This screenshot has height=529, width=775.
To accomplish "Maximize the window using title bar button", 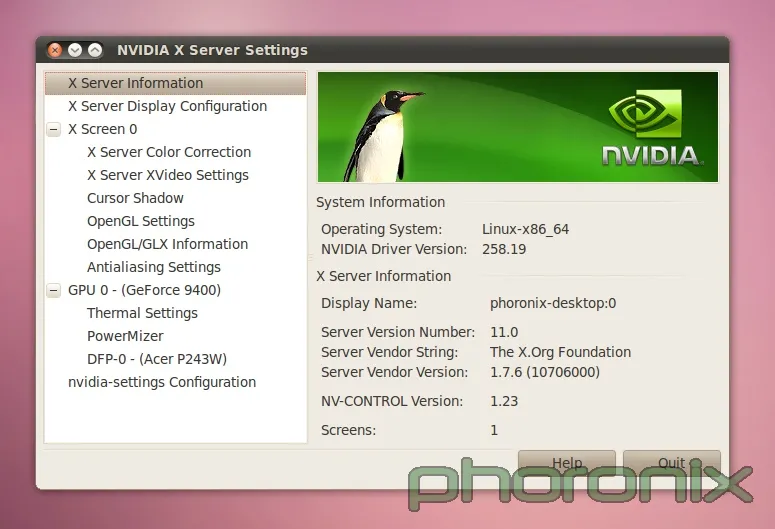I will [x=95, y=50].
